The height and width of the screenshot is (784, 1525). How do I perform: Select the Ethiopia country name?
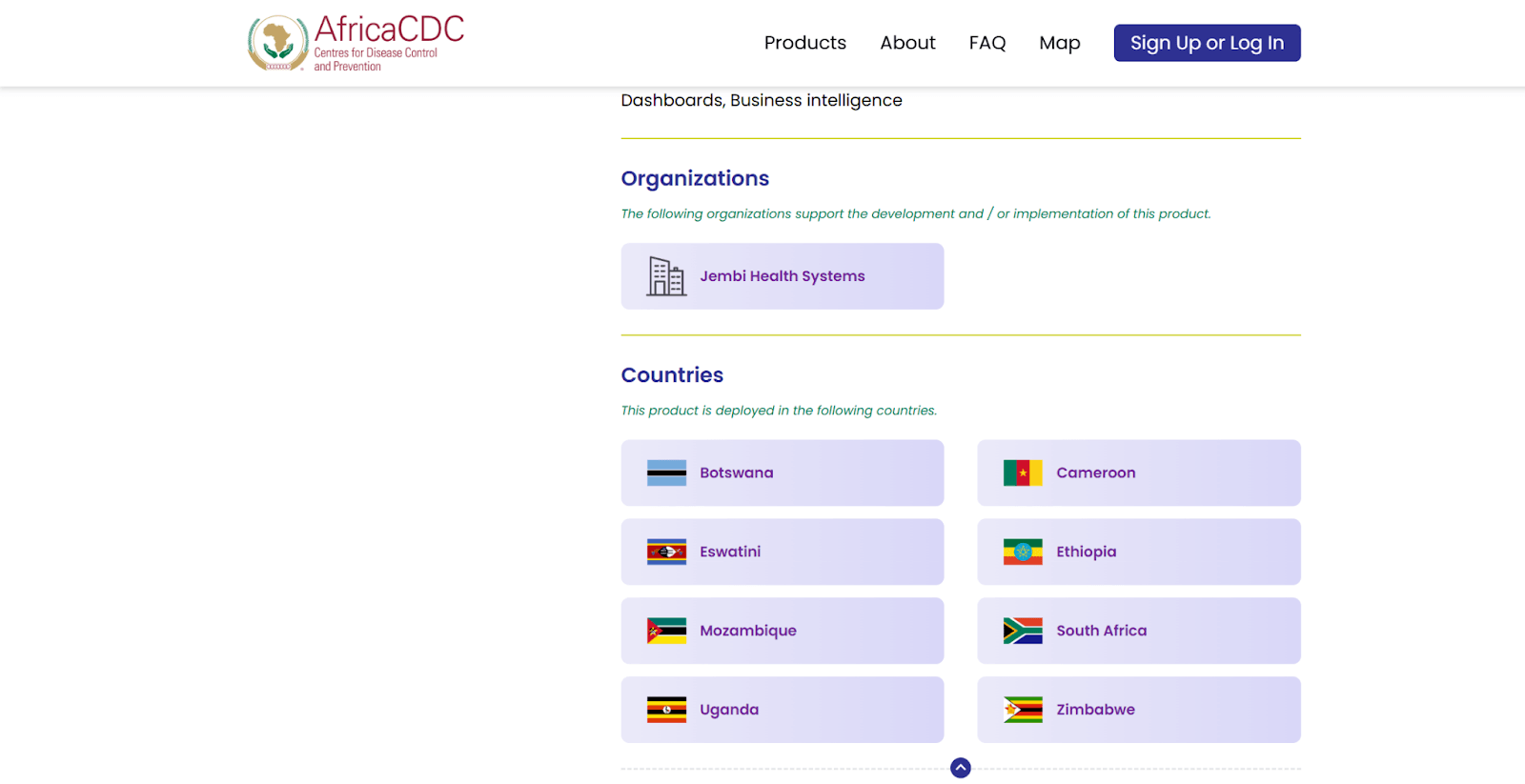1087,552
